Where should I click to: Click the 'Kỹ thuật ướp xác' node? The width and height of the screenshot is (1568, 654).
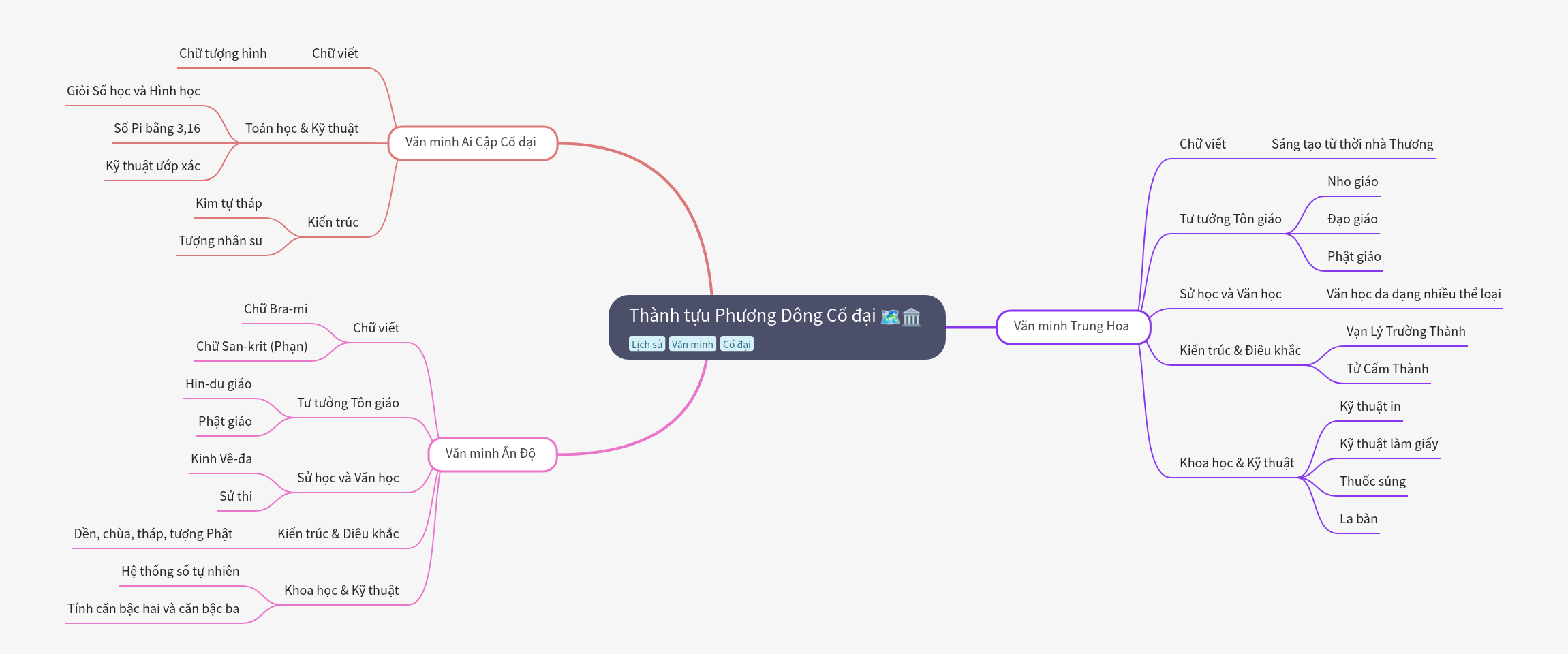tap(153, 166)
